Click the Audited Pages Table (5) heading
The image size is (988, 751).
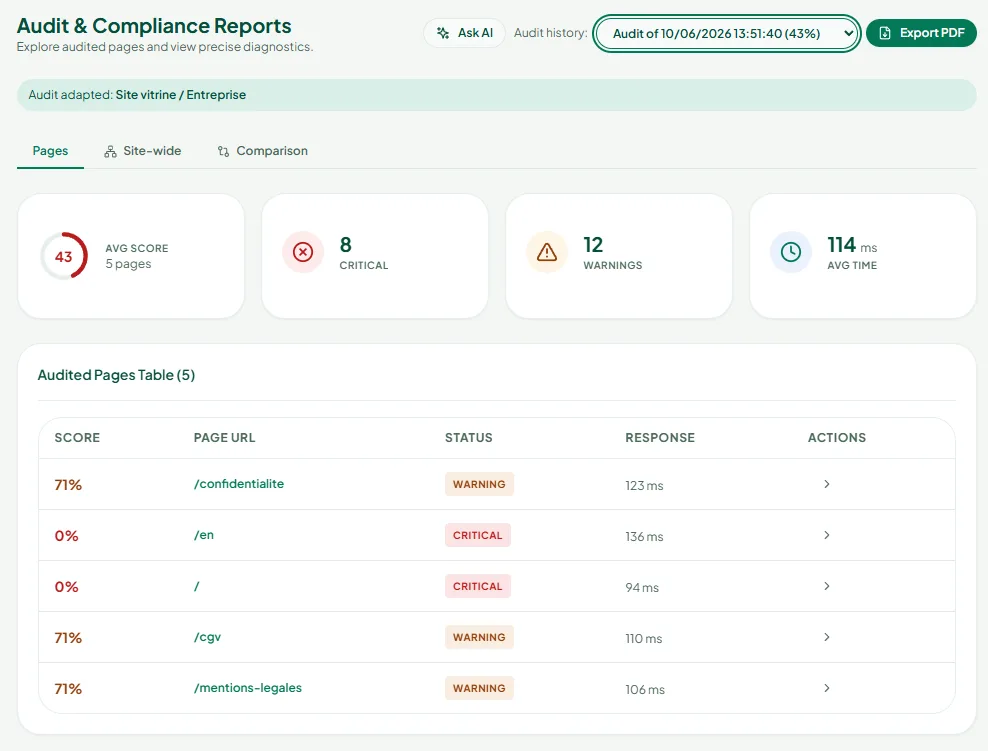click(116, 375)
